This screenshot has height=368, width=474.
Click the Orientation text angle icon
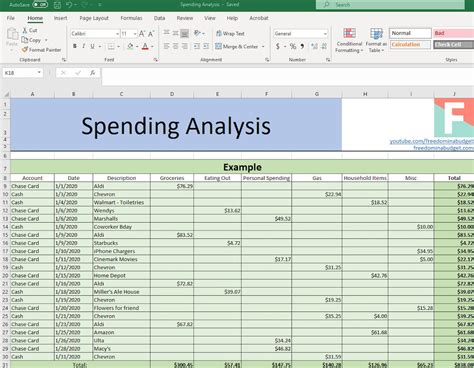tap(197, 33)
